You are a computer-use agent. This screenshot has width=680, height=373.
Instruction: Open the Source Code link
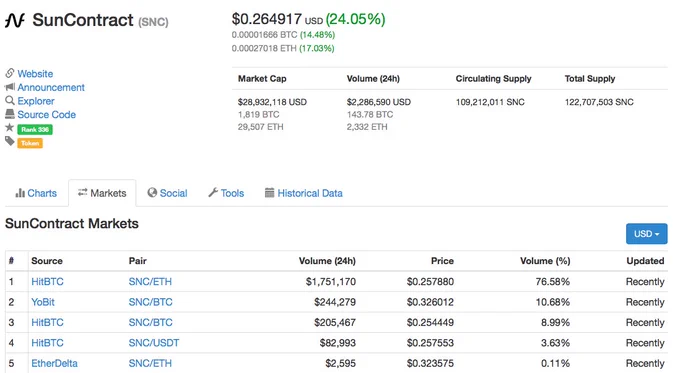click(46, 115)
